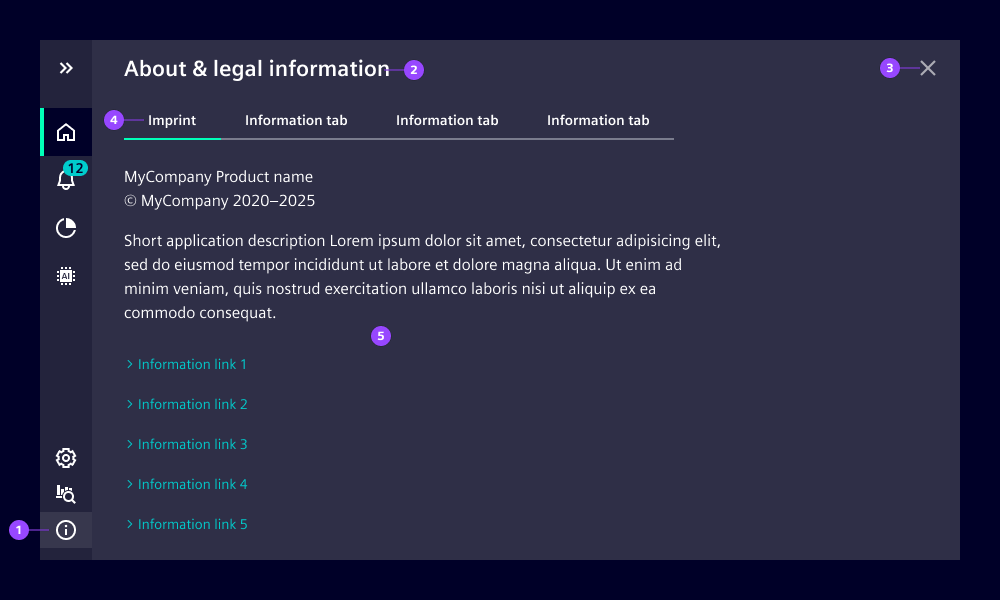Follow the Information link 2 hyperlink
1000x600 pixels.
pyautogui.click(x=192, y=404)
